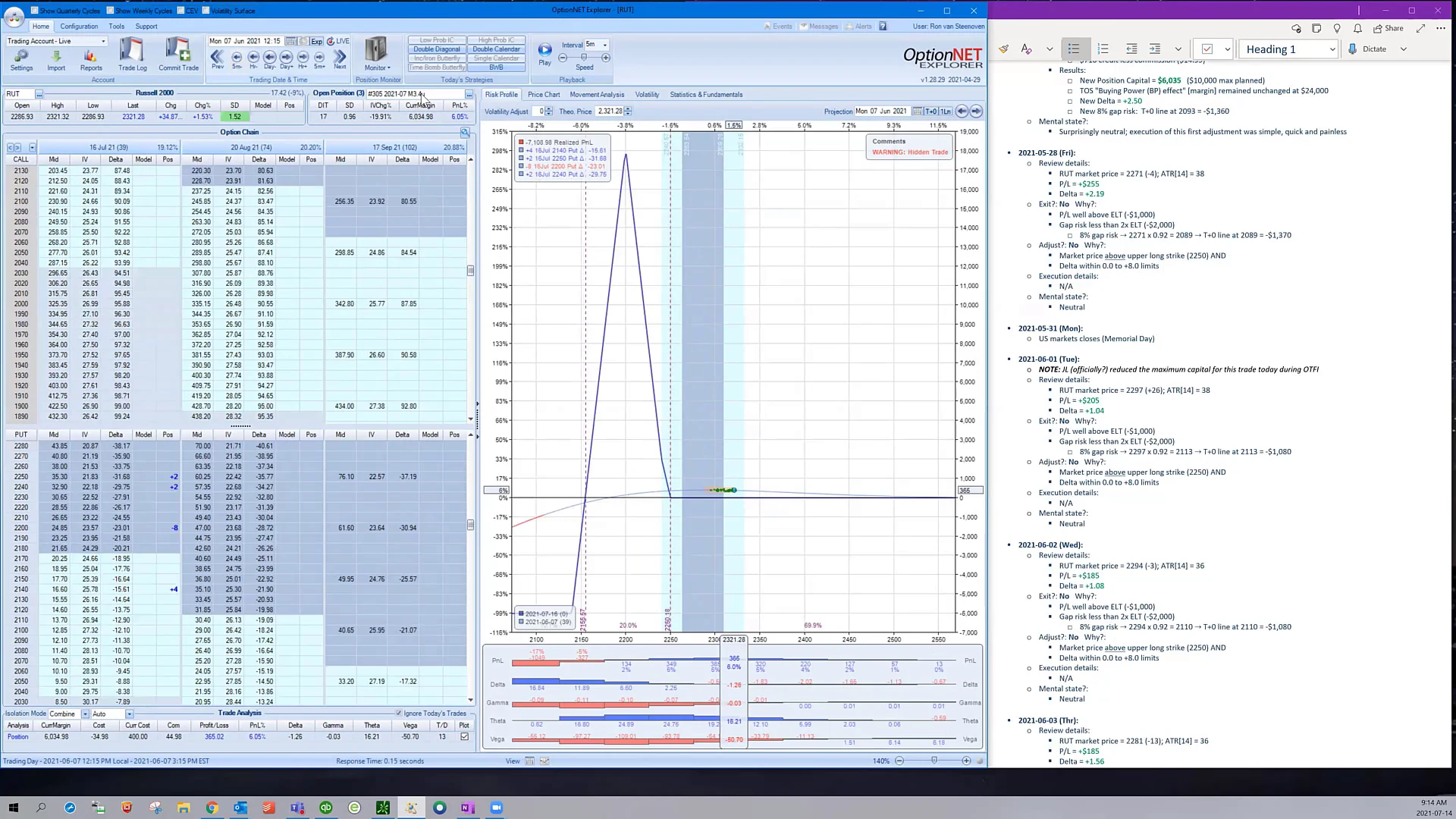Decrease indent in OneNote
The width and height of the screenshot is (1456, 819).
tap(1131, 49)
